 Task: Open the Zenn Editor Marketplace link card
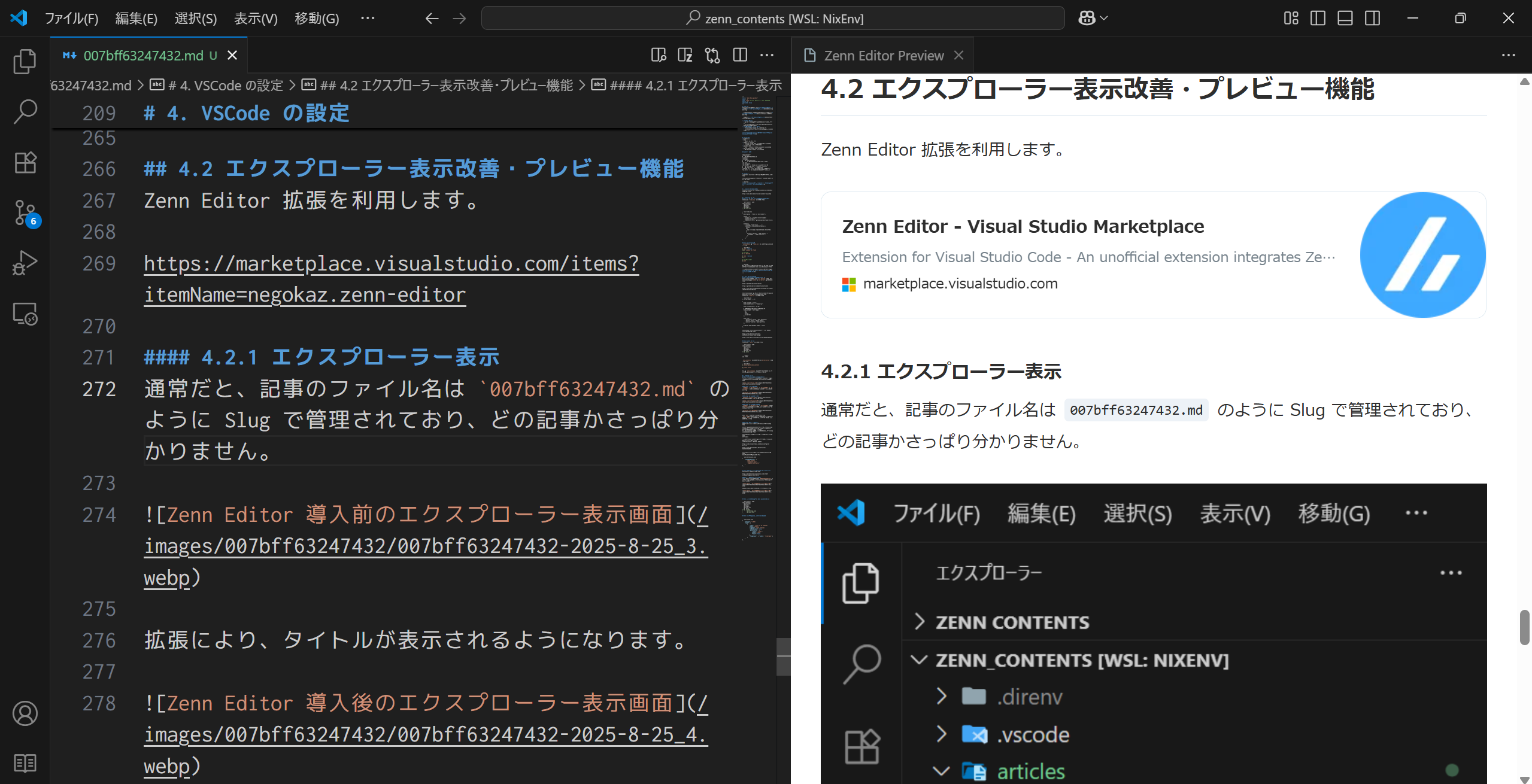pyautogui.click(x=1153, y=255)
